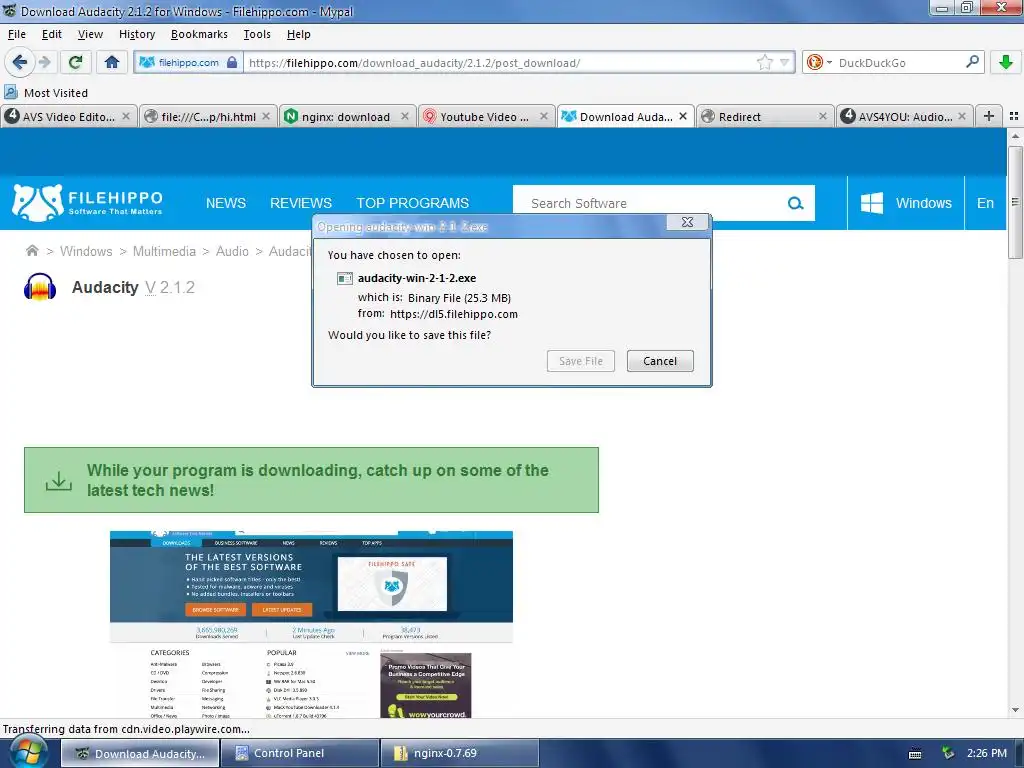Open the downloads green arrow button
The image size is (1024, 768).
coord(1006,62)
